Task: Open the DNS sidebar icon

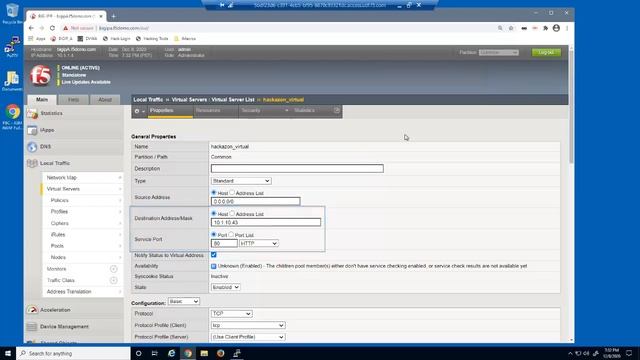Action: [x=32, y=147]
